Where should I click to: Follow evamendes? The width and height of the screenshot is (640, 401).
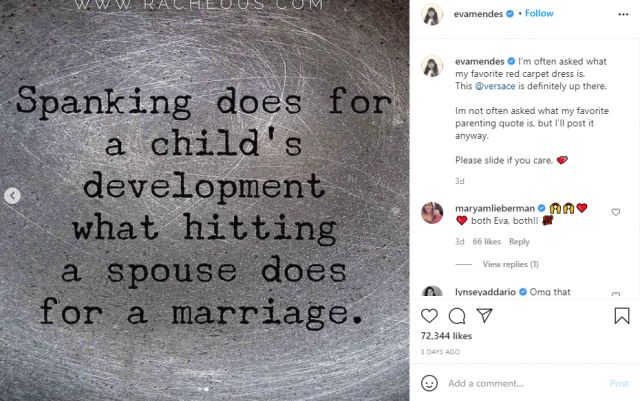[539, 15]
